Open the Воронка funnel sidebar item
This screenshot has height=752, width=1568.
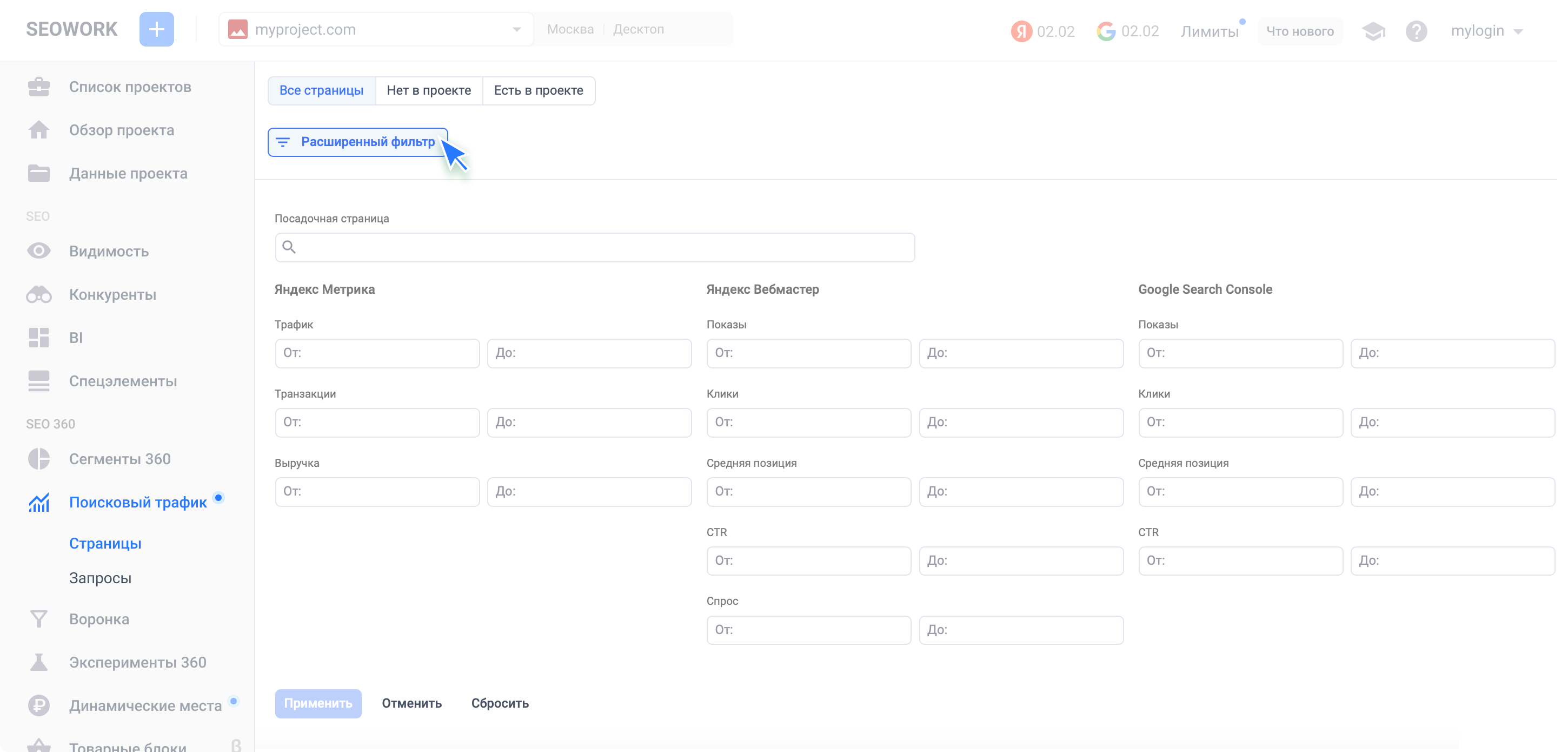pyautogui.click(x=98, y=619)
